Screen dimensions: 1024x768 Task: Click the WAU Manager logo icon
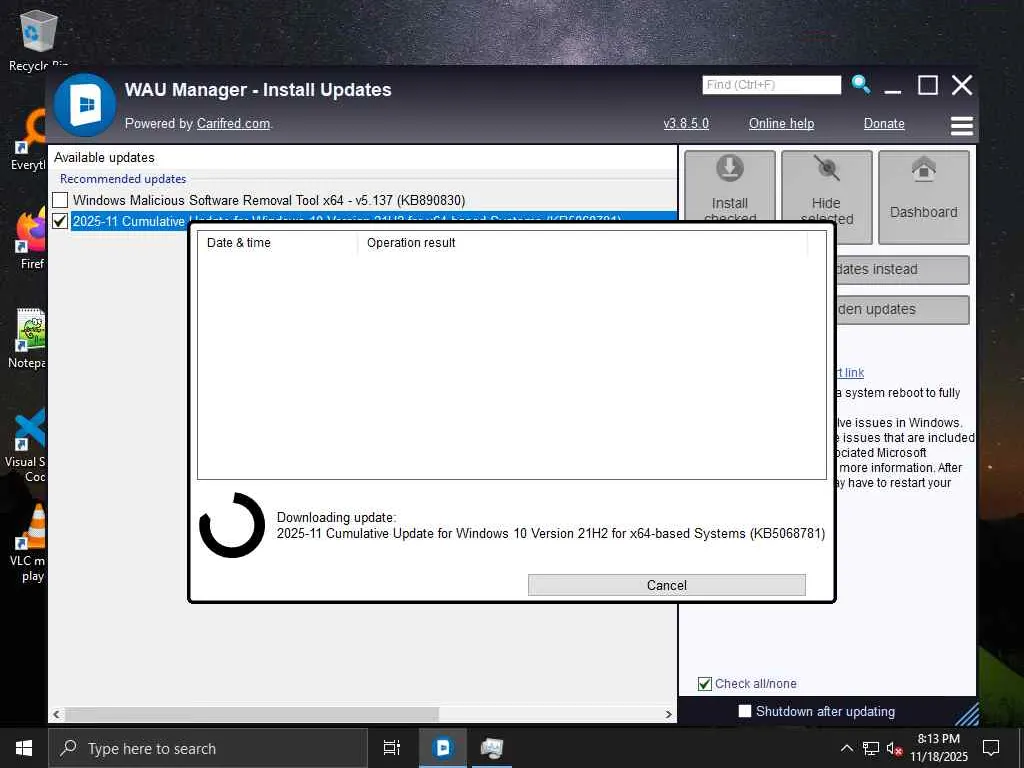[85, 105]
